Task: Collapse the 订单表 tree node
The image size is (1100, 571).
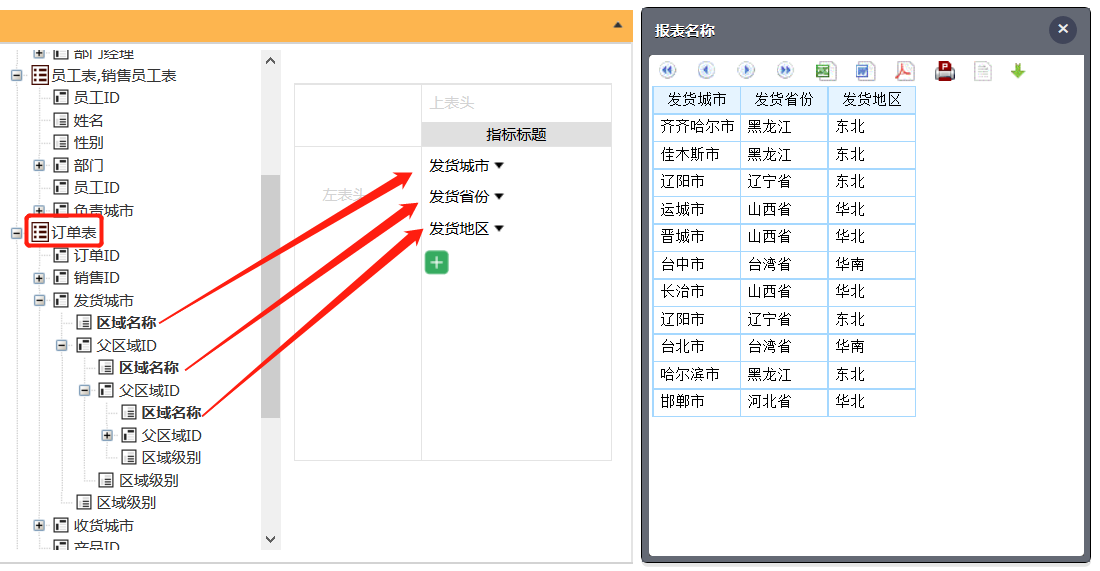Action: [x=17, y=233]
